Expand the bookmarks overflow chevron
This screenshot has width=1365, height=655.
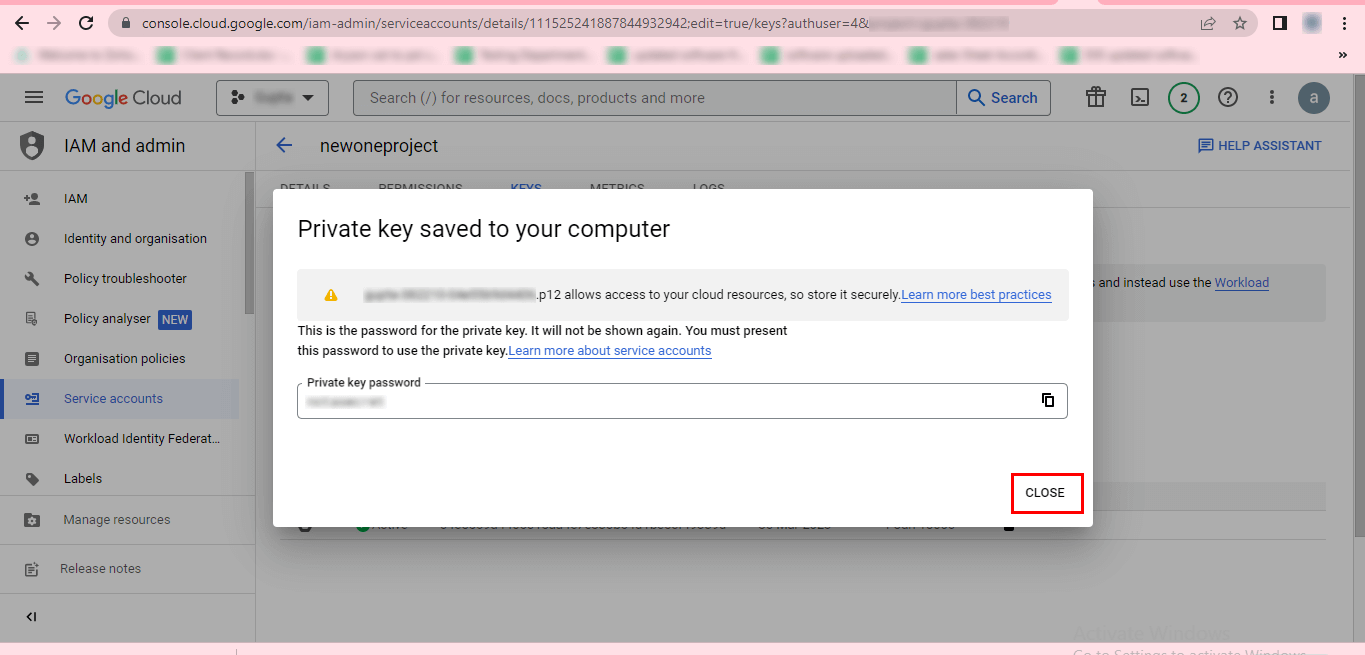(x=1342, y=55)
